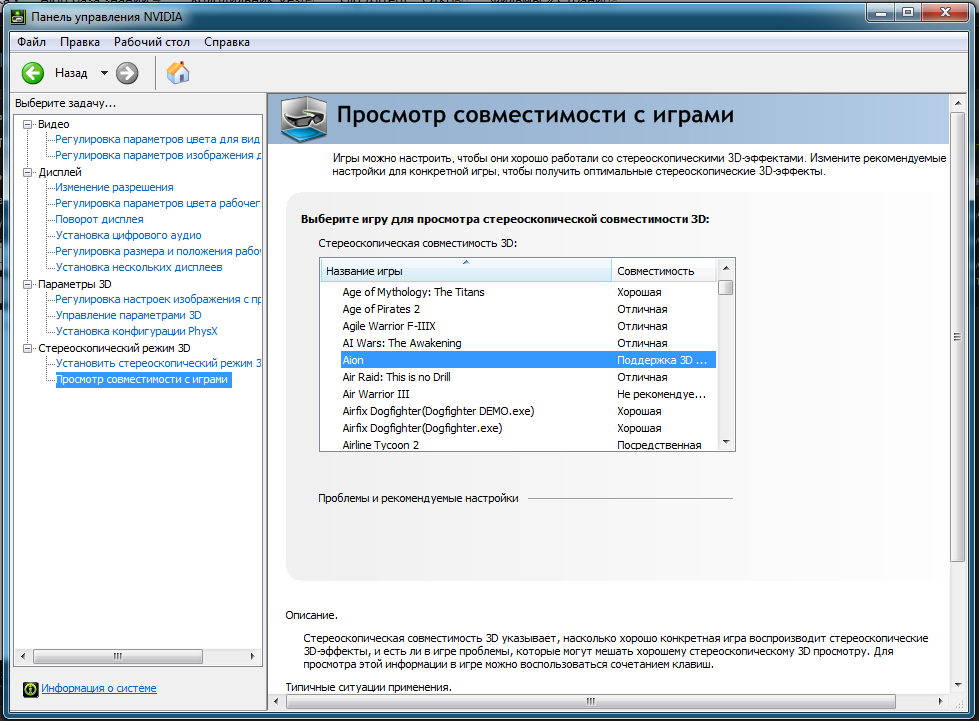Select Поворот дисплея task

point(99,219)
